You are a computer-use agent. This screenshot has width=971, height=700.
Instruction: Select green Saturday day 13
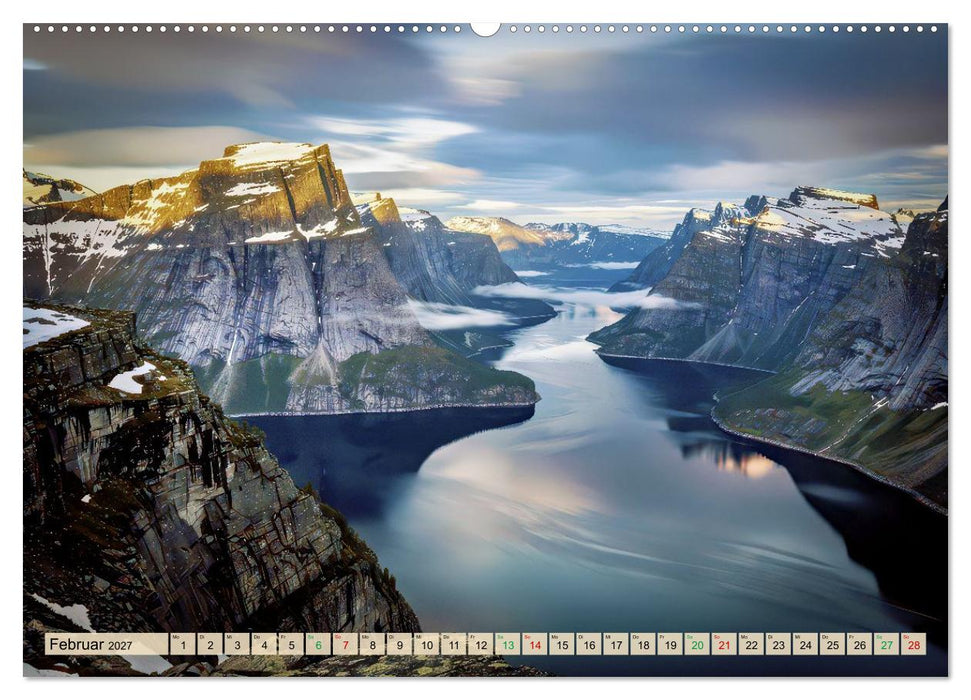(508, 644)
